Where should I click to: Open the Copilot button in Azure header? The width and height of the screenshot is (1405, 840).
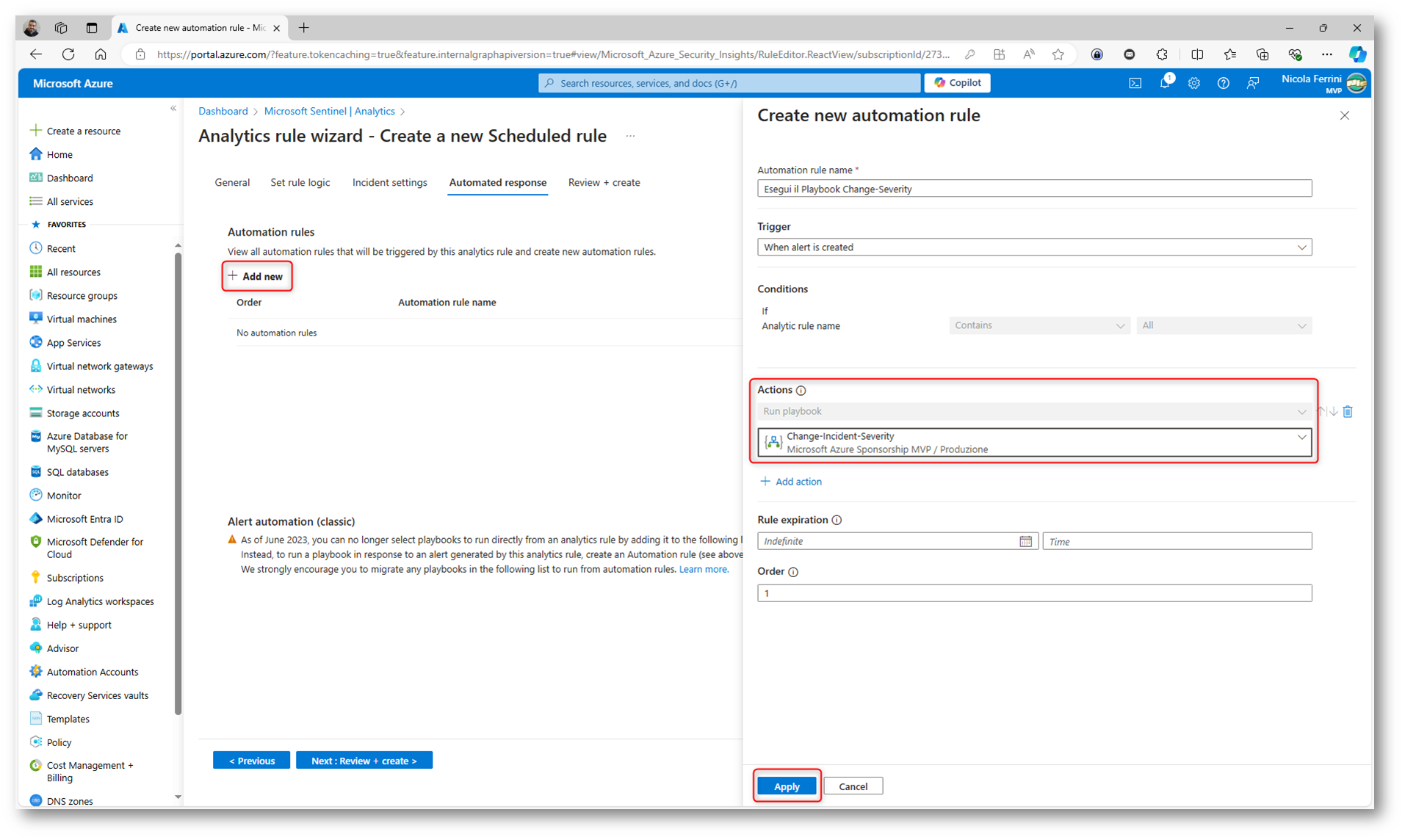coord(957,83)
